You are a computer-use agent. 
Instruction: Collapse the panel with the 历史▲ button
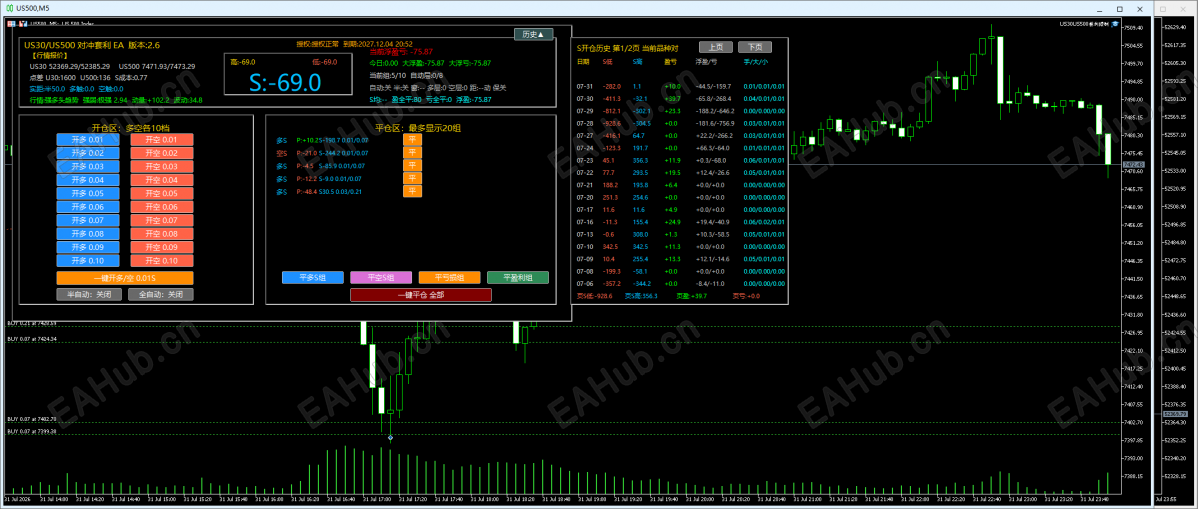(x=533, y=34)
